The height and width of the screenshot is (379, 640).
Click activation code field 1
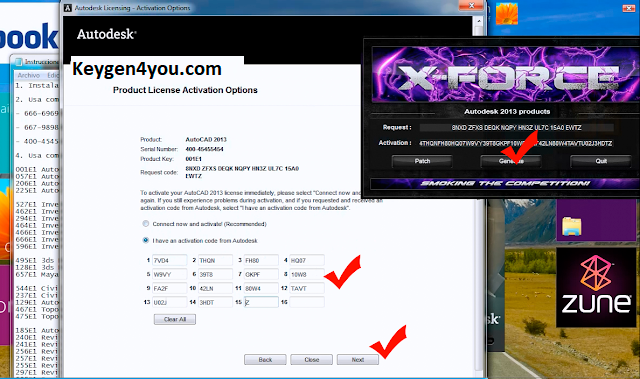click(x=169, y=260)
